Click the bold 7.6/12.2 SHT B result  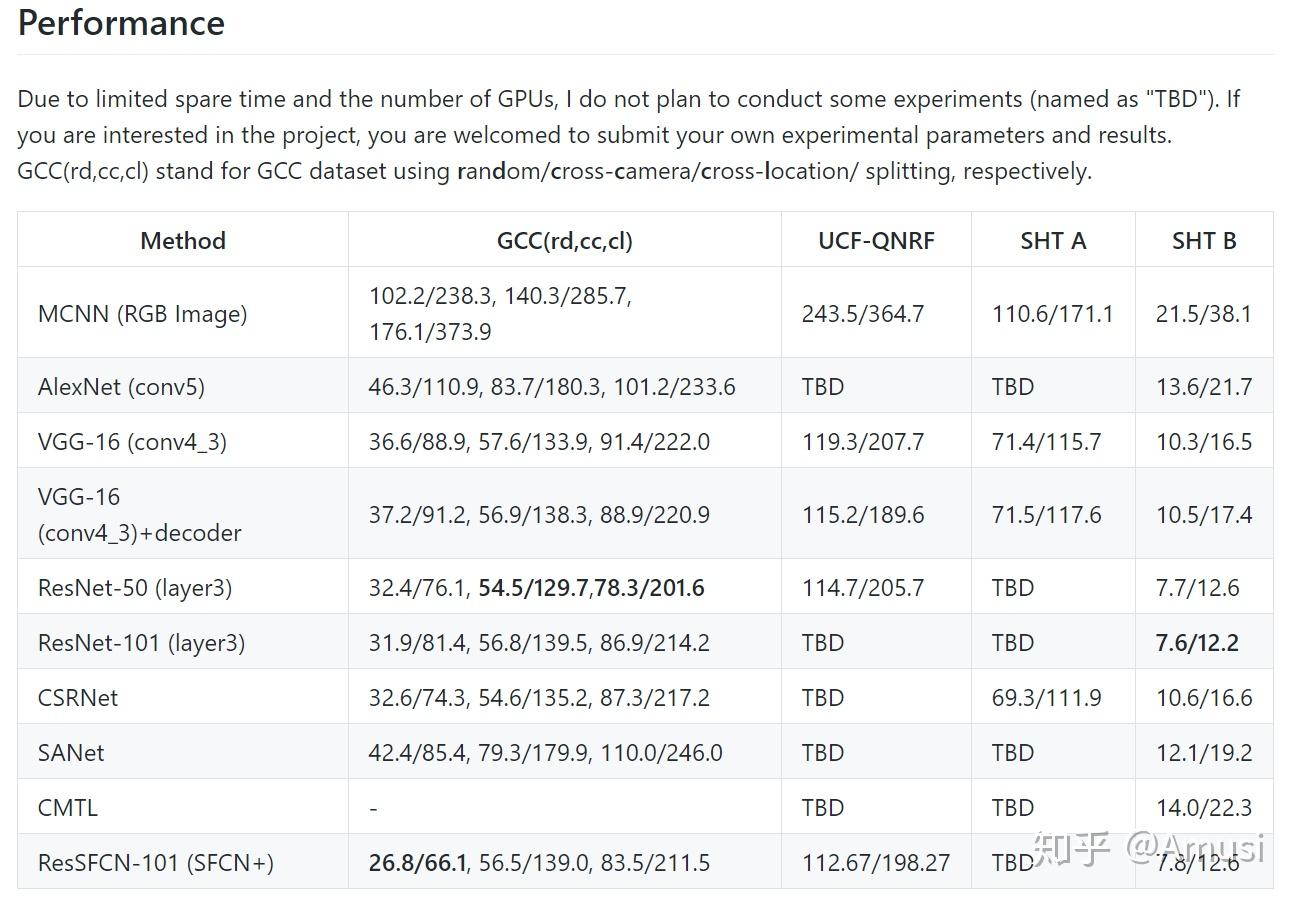(1197, 642)
